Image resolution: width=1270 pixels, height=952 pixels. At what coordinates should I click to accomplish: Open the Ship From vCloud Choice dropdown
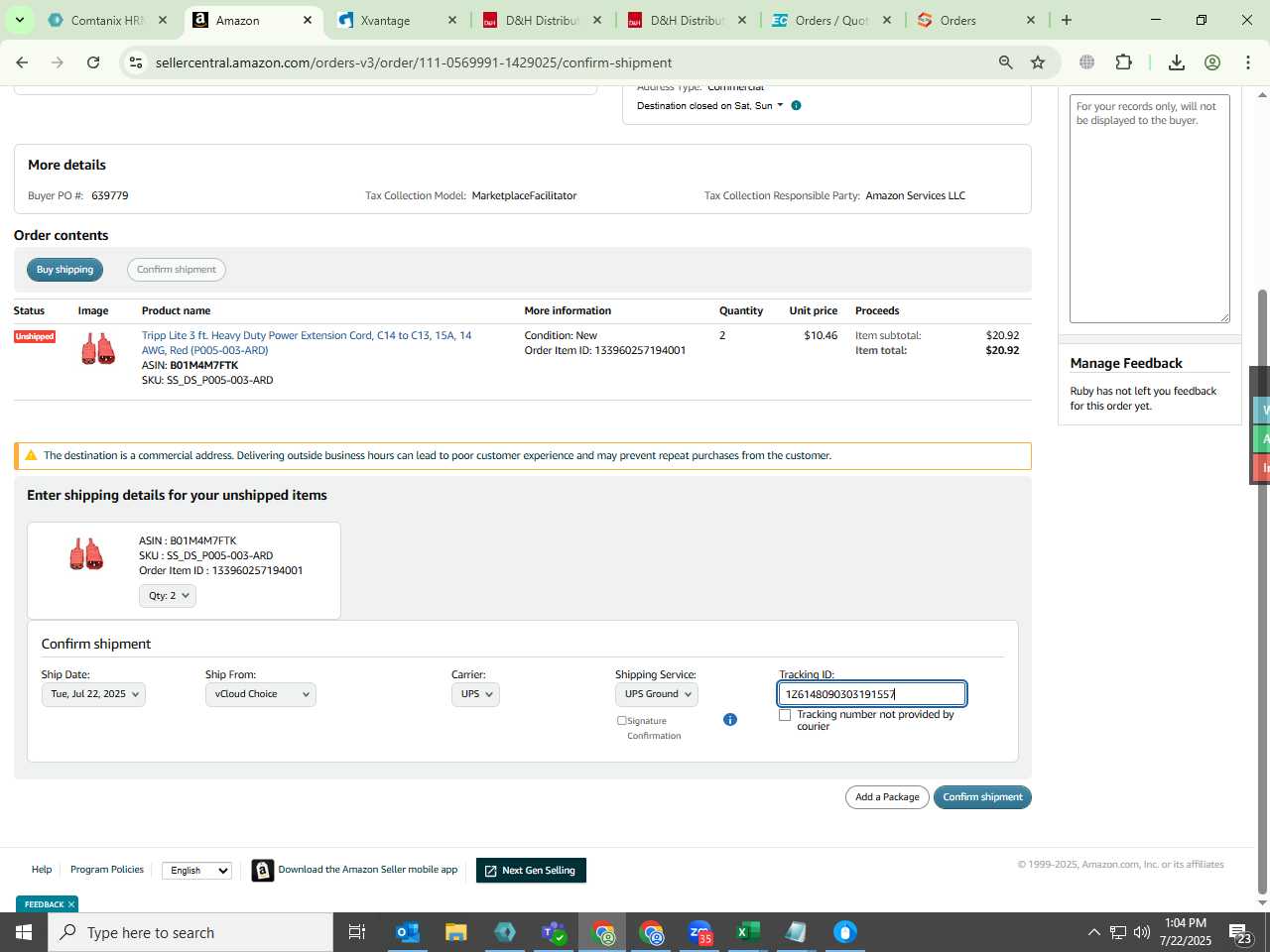tap(260, 694)
